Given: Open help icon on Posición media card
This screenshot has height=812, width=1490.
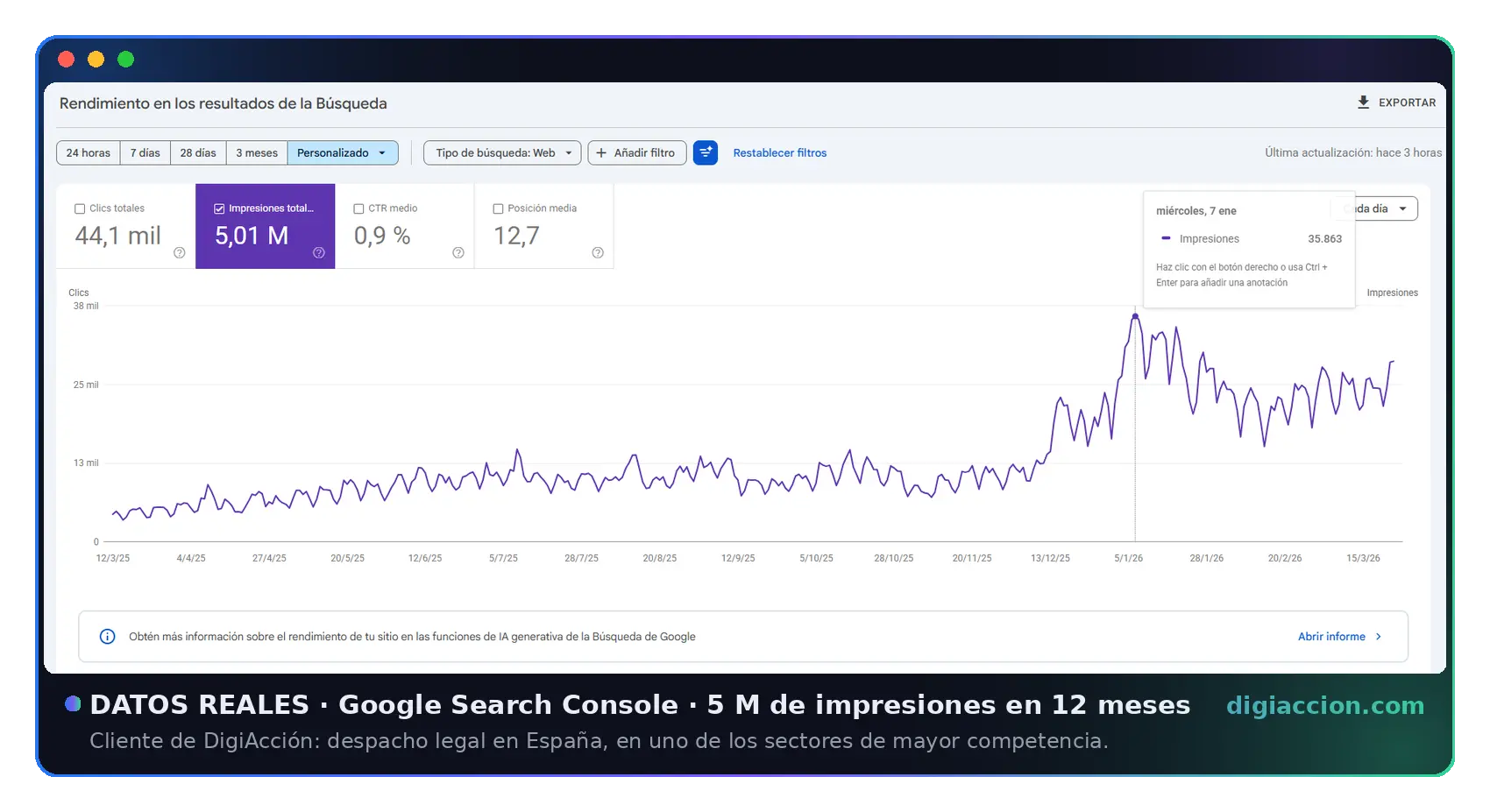Looking at the screenshot, I should coord(598,252).
